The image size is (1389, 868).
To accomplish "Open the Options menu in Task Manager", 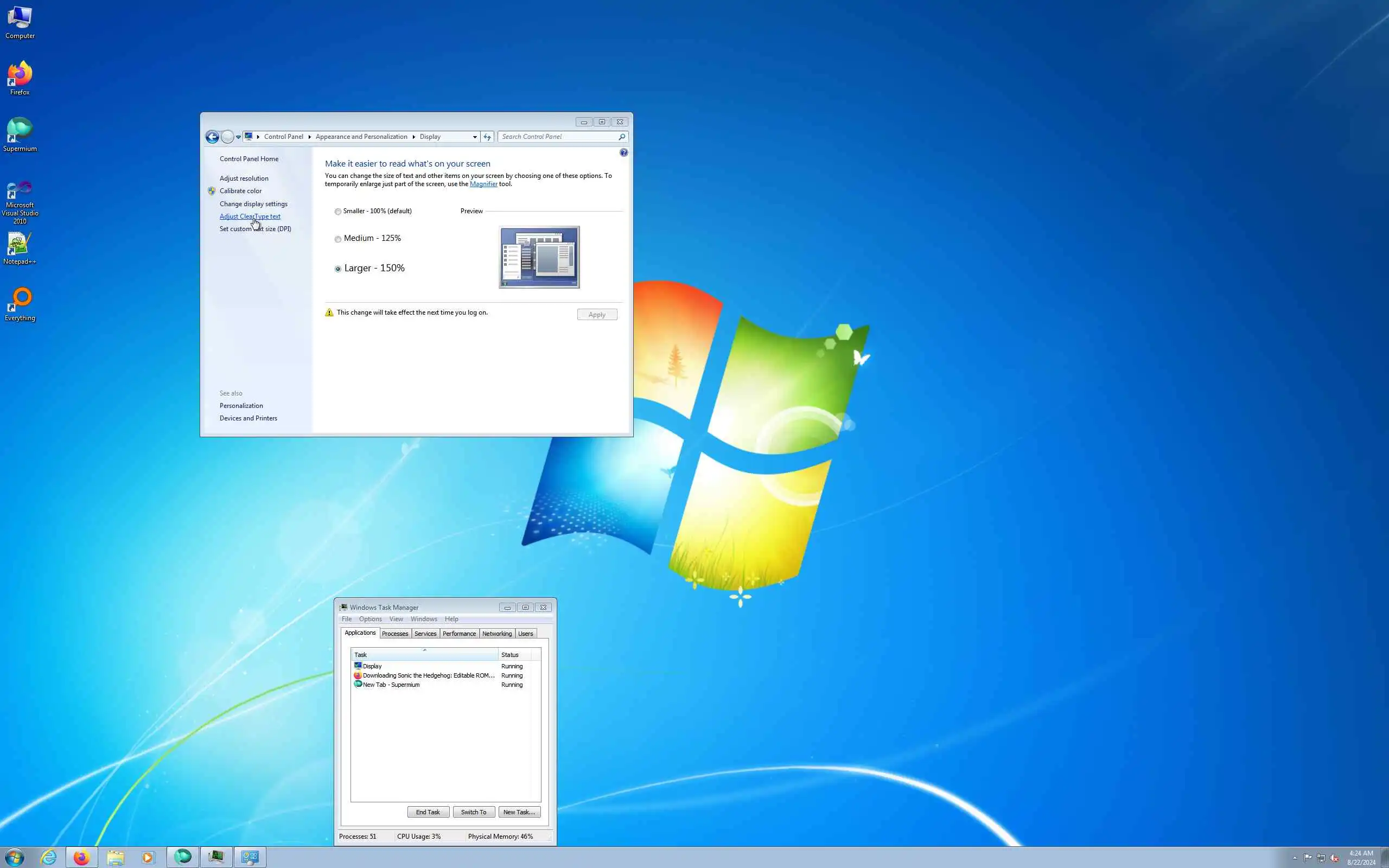I will pos(370,619).
